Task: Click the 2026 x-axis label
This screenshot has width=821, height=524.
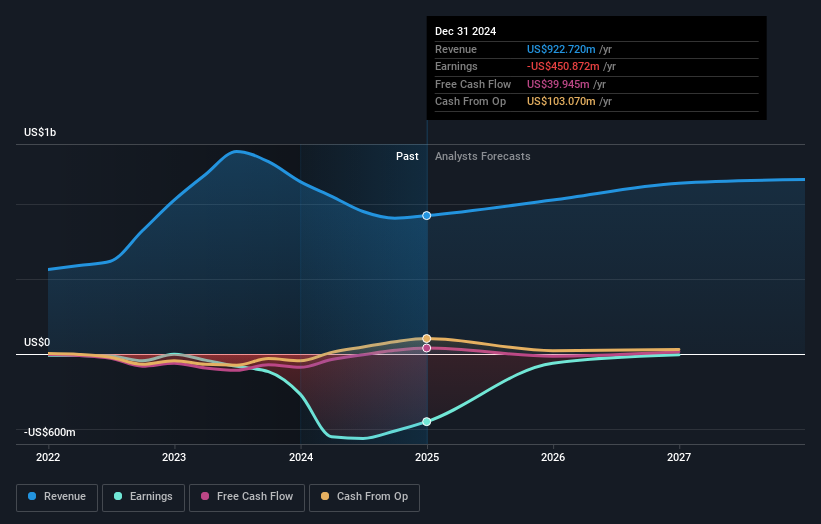Action: click(x=553, y=457)
